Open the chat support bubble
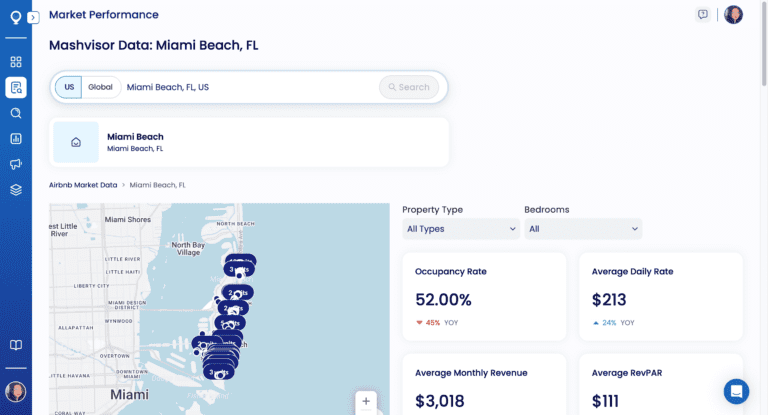This screenshot has width=768, height=415. click(x=736, y=391)
